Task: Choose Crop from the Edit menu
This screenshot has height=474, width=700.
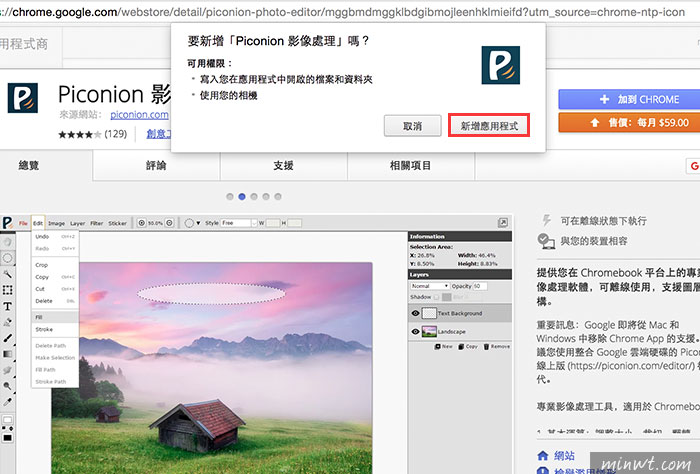Action: tap(55, 265)
